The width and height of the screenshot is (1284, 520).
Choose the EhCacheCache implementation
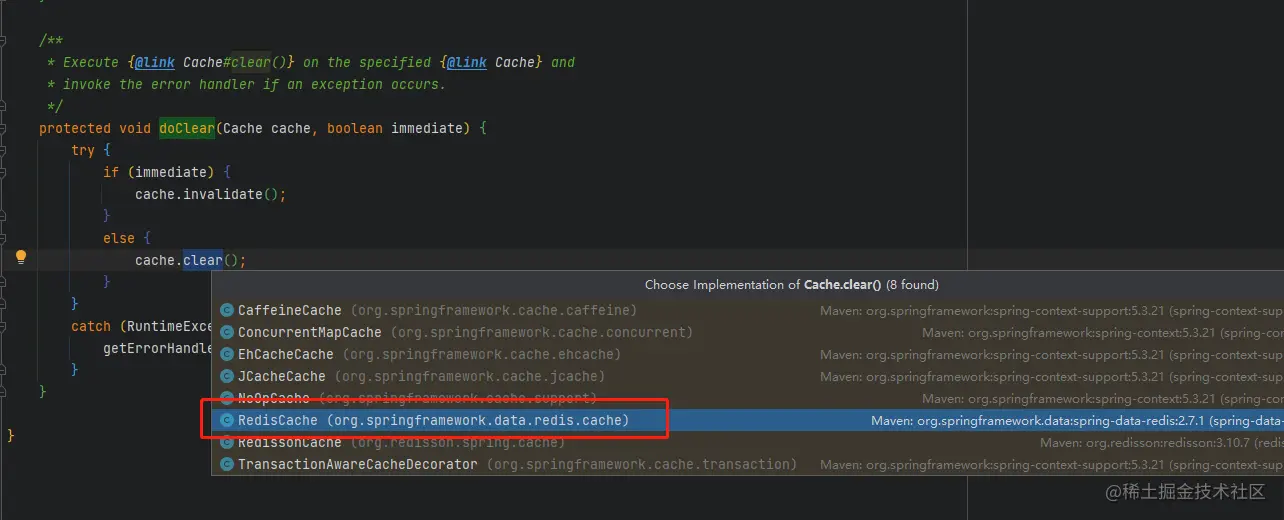[x=748, y=355]
